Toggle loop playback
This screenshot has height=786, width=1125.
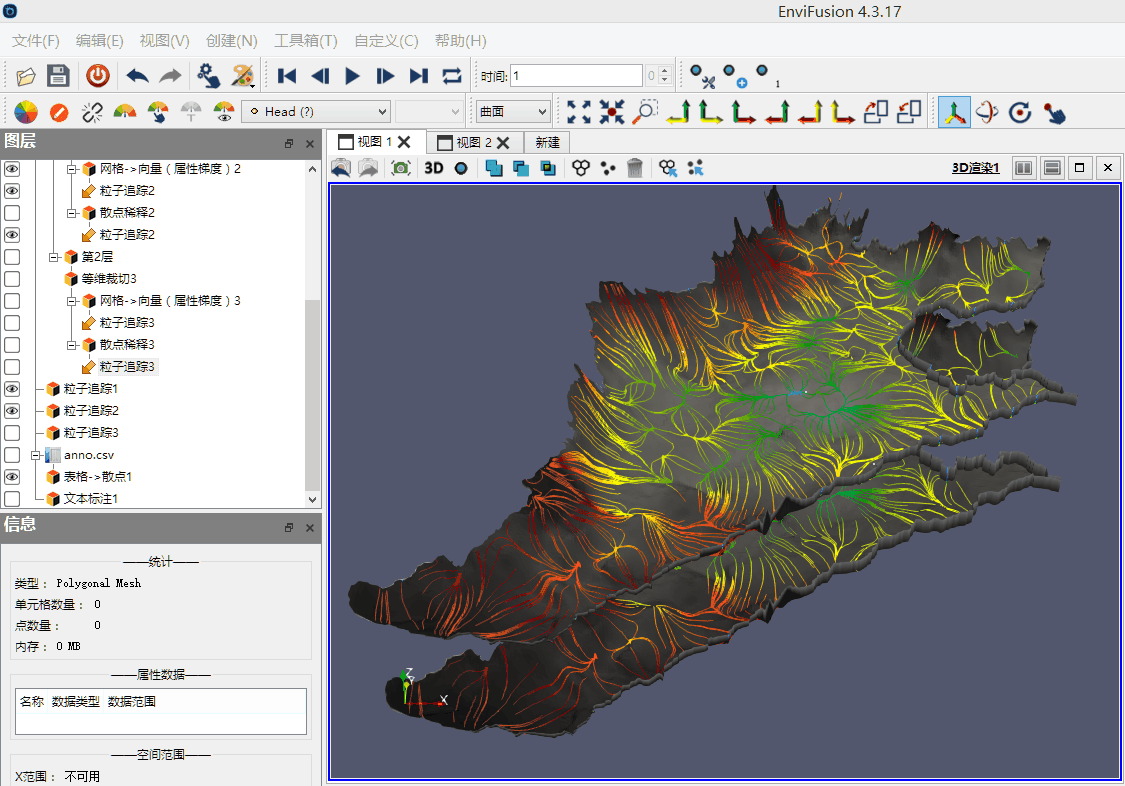click(451, 76)
